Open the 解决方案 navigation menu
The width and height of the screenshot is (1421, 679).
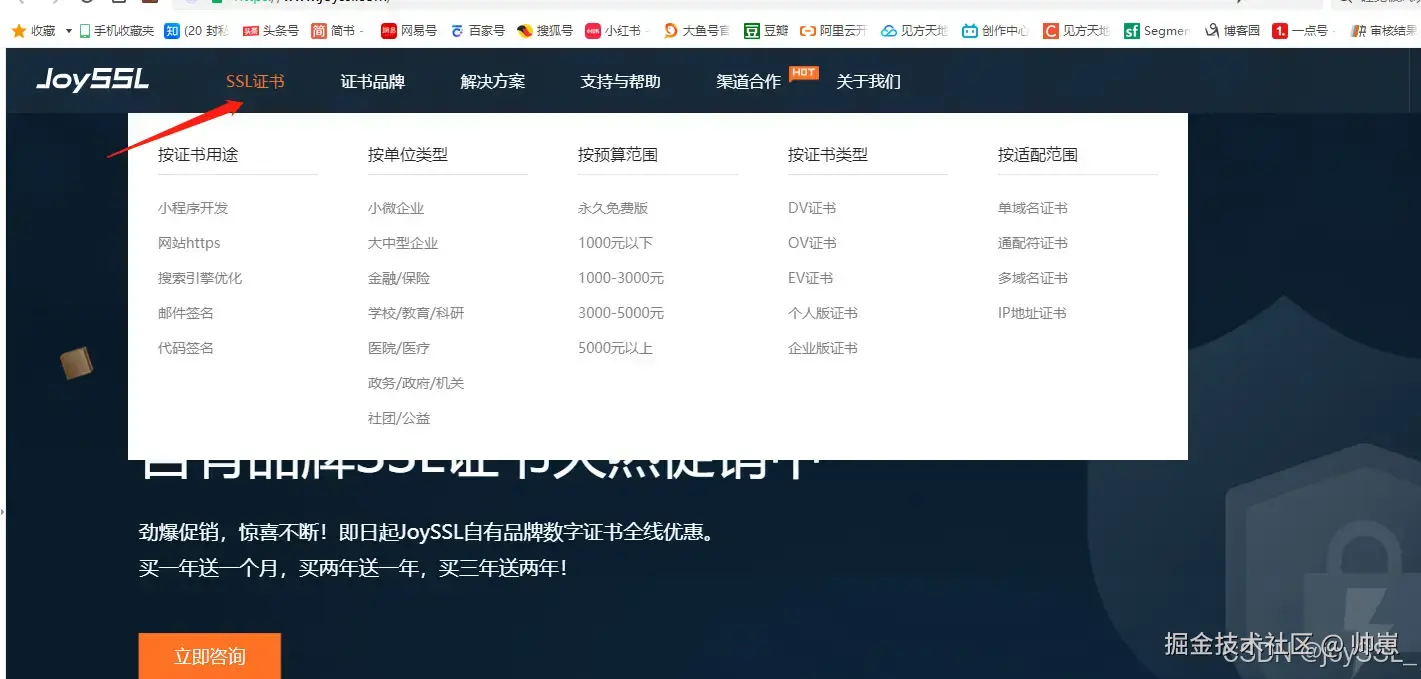(x=493, y=81)
